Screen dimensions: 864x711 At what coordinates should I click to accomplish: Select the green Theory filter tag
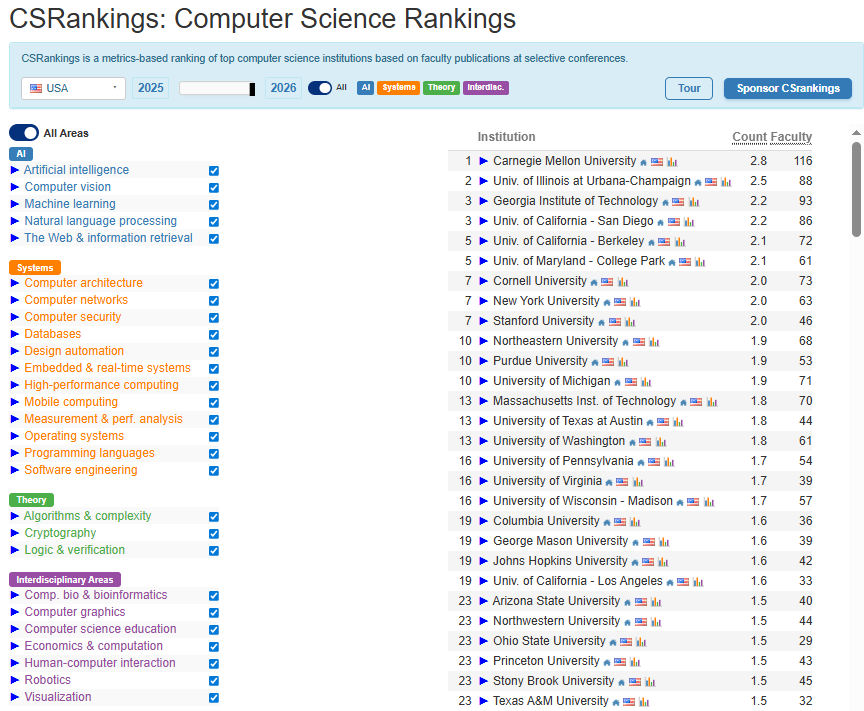click(441, 88)
